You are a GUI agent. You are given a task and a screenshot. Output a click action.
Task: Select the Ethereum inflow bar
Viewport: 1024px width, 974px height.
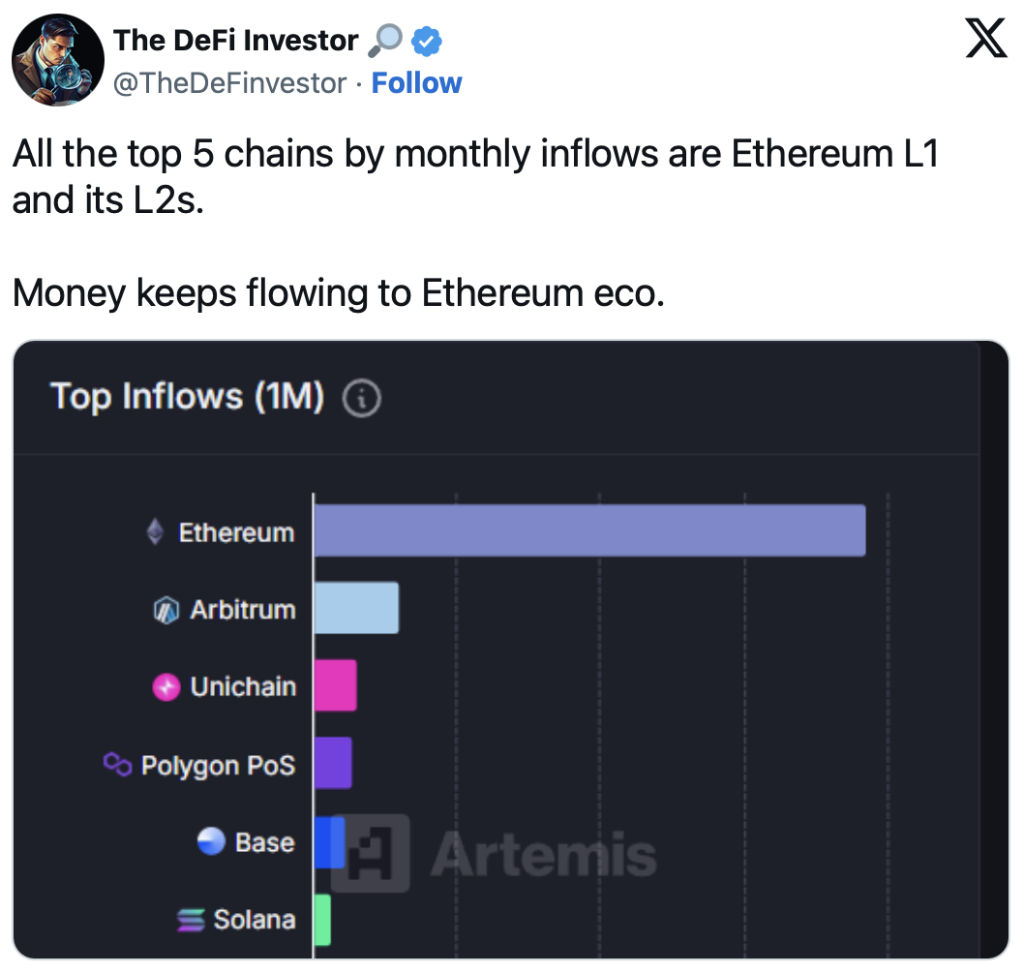(x=590, y=530)
